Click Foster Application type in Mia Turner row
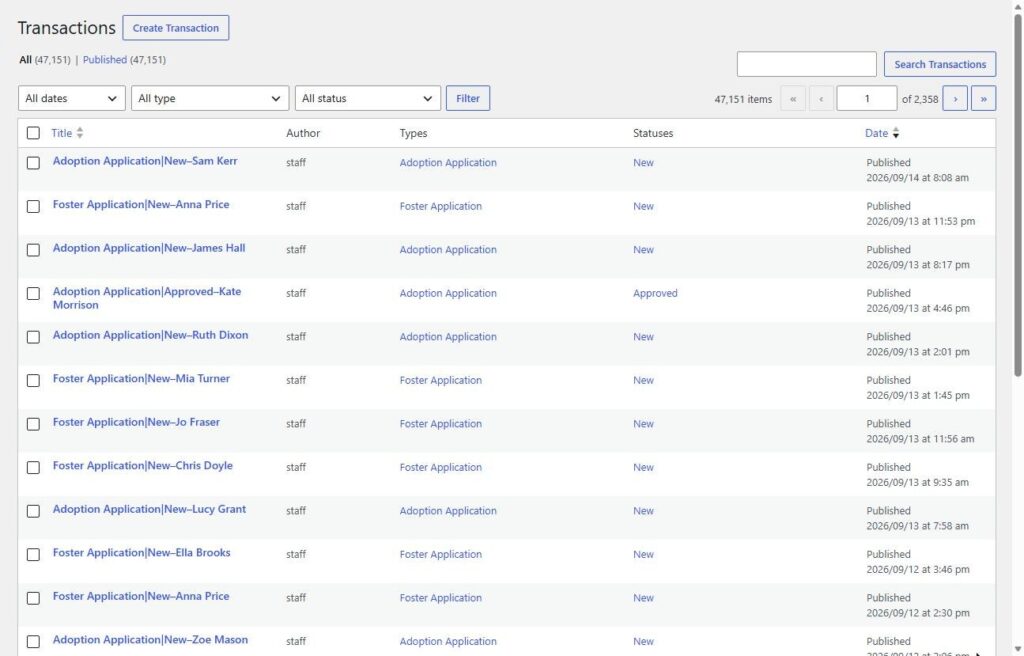1024x656 pixels. tap(441, 380)
